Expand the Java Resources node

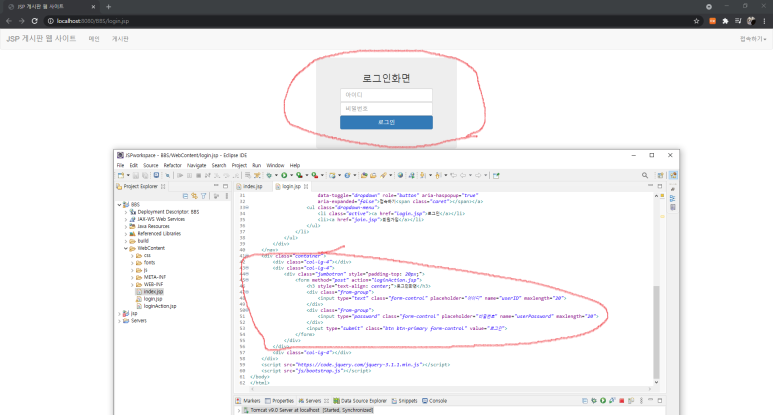[x=126, y=226]
